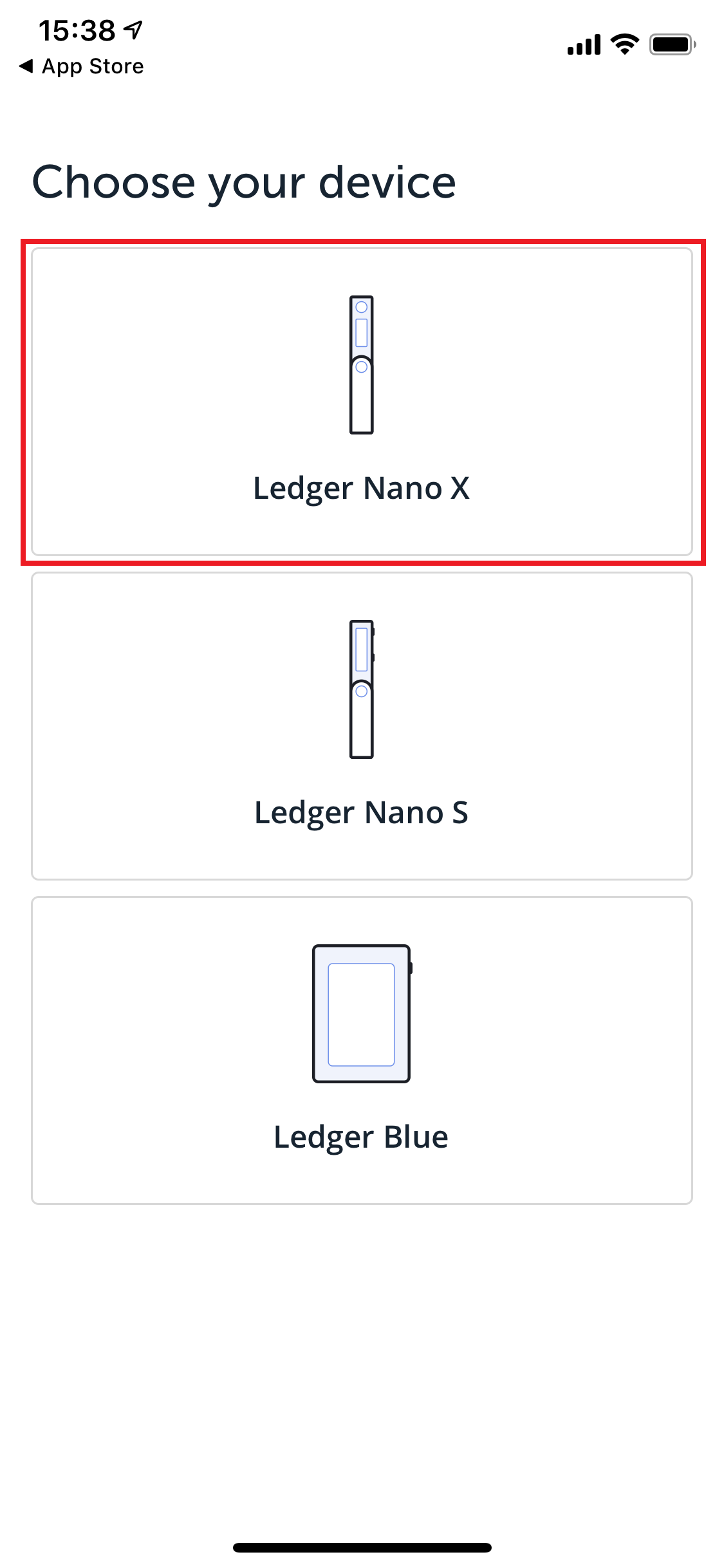Tap the 15:38 clock in status bar
This screenshot has height=1568, width=724.
(x=77, y=30)
